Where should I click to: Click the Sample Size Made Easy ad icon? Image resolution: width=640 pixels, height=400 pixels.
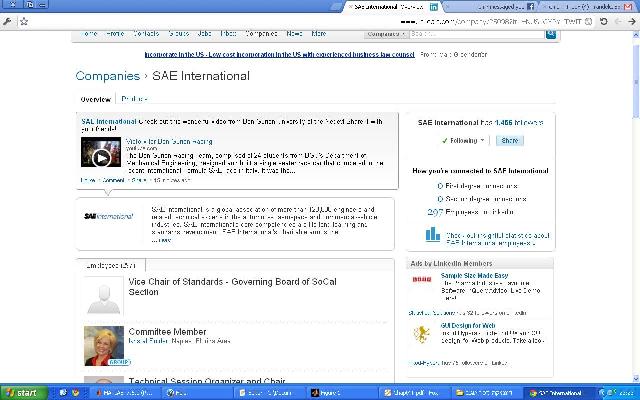(x=421, y=279)
